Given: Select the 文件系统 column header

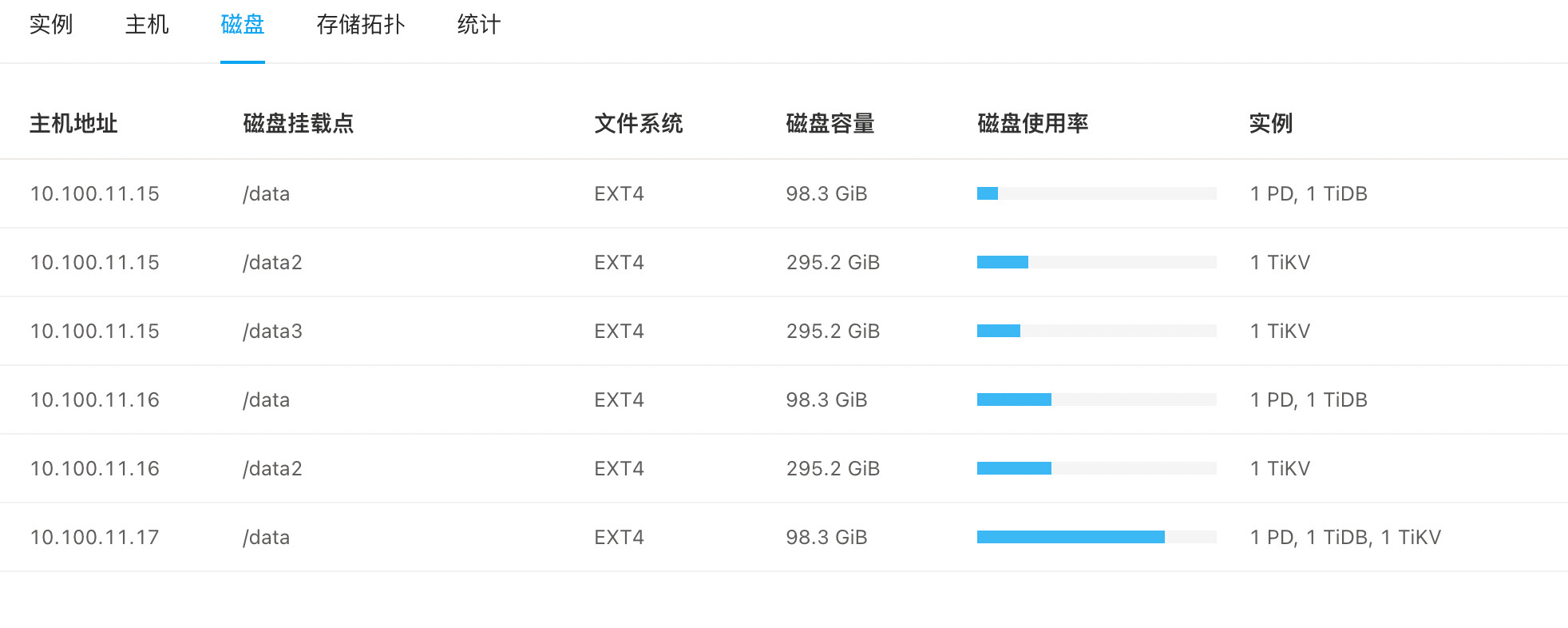Looking at the screenshot, I should [x=638, y=124].
